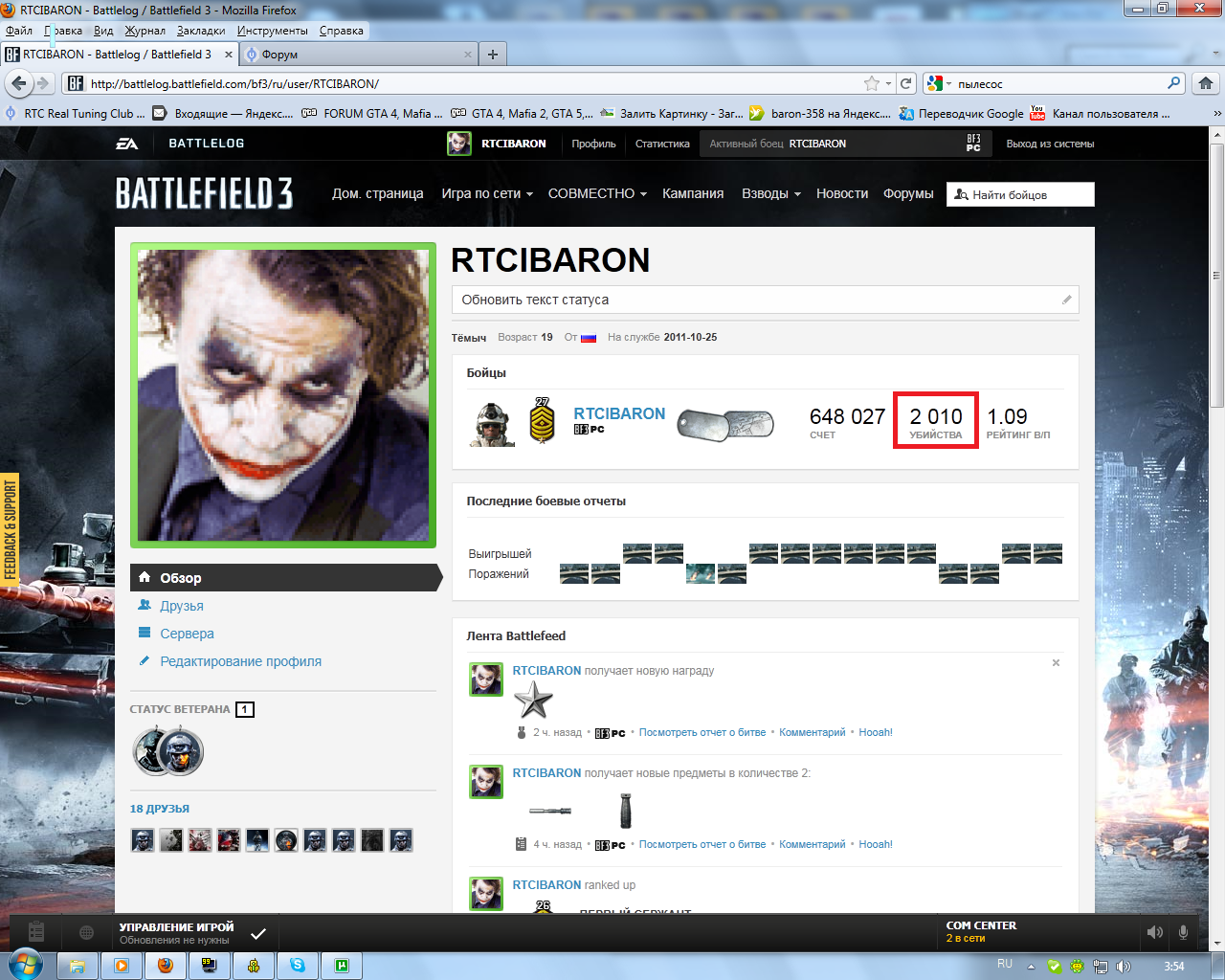
Task: Select 'Друзья' in profile sidebar
Action: point(182,606)
